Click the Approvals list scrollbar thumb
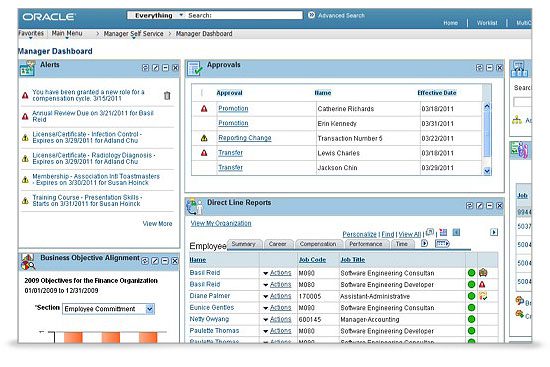This screenshot has width=550, height=367. point(487,134)
